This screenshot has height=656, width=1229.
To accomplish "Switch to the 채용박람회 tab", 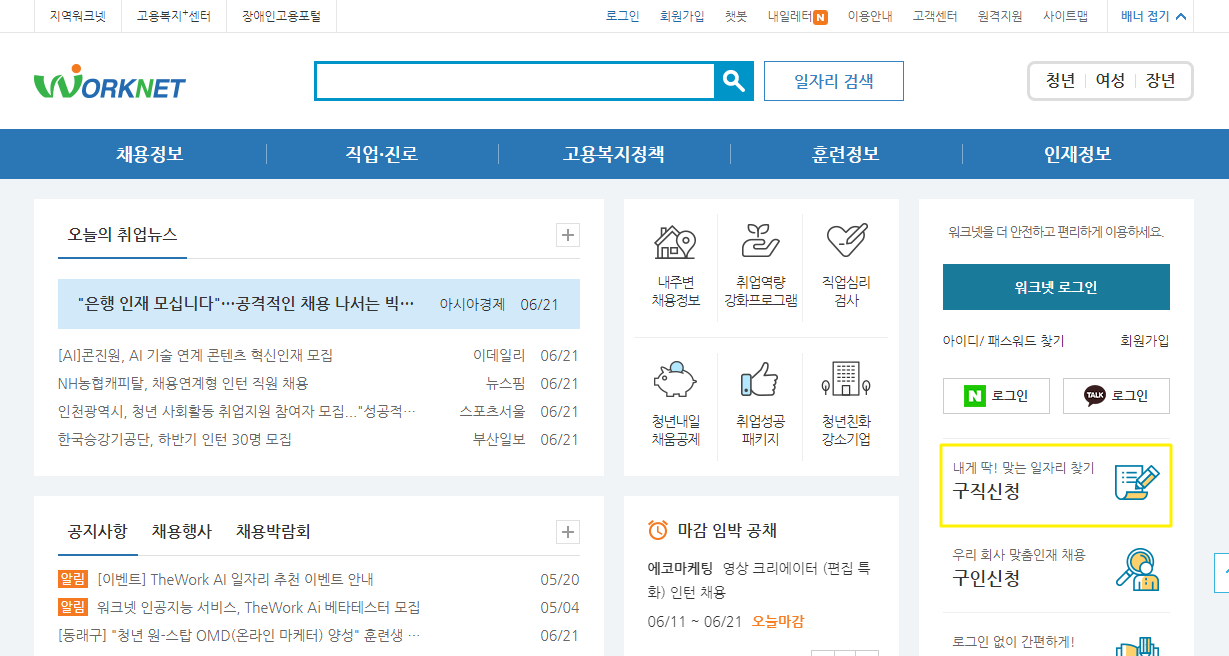I will tap(273, 531).
